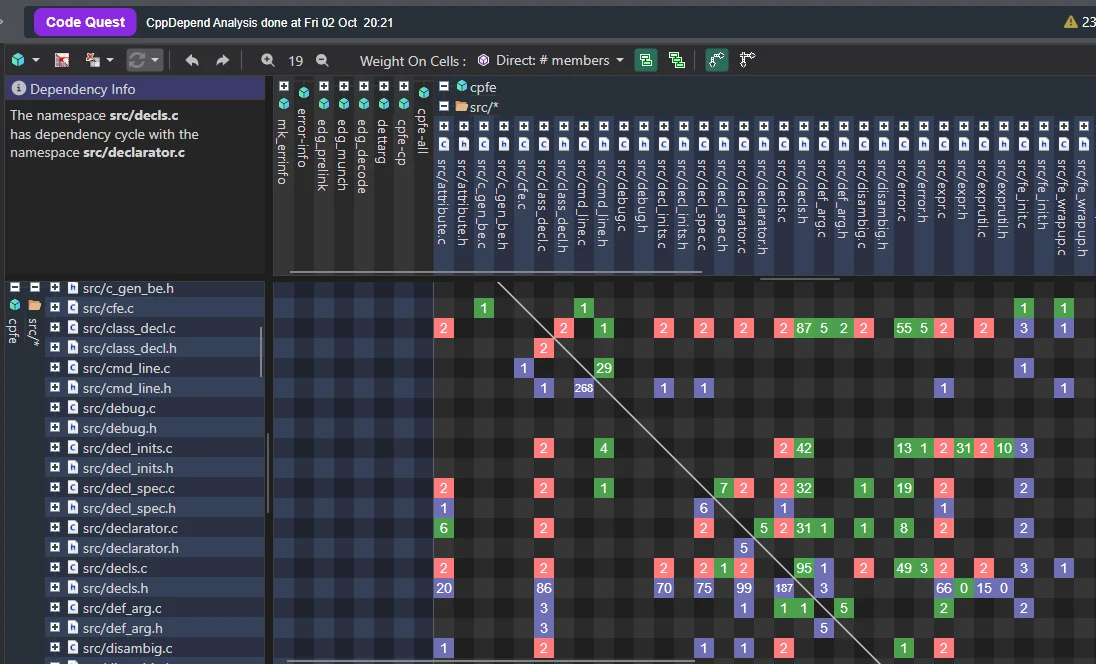Select the src/c_gen_be.h row
Image resolution: width=1096 pixels, height=664 pixels.
pyautogui.click(x=155, y=288)
